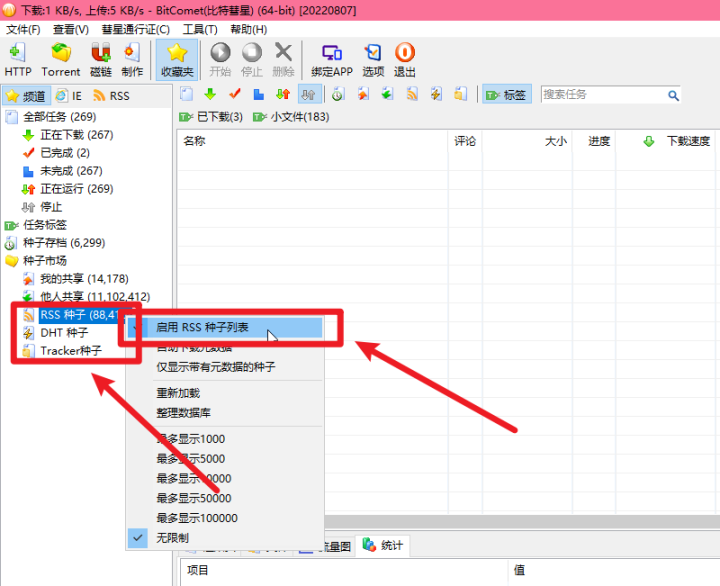Select the 小文件(183) tag filter
The height and width of the screenshot is (586, 720).
291,117
